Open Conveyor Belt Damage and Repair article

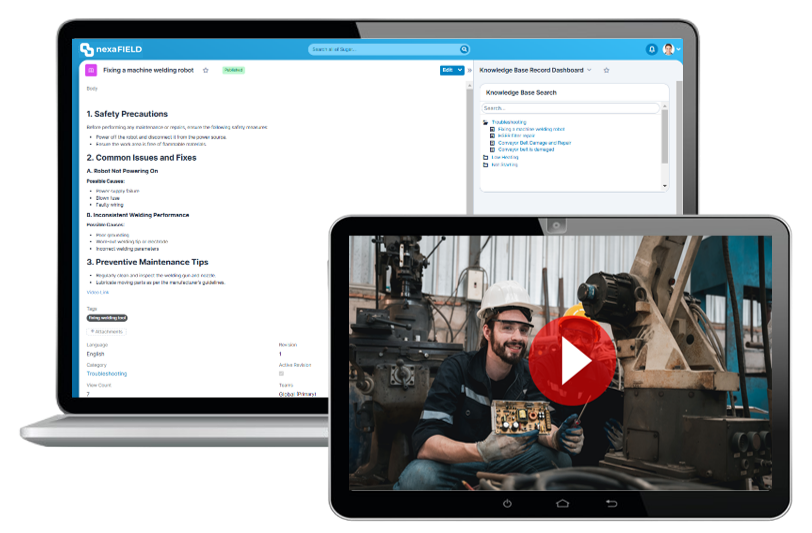point(534,142)
